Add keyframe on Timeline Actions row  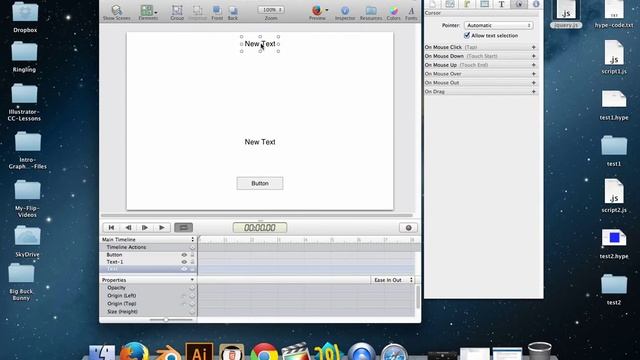pos(192,247)
